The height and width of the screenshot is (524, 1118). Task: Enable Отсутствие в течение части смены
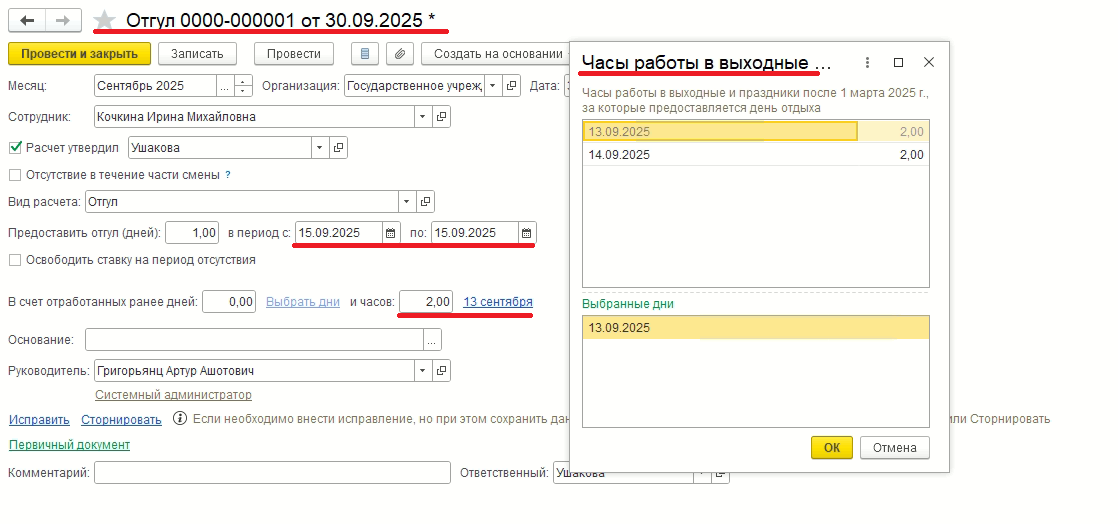[15, 175]
